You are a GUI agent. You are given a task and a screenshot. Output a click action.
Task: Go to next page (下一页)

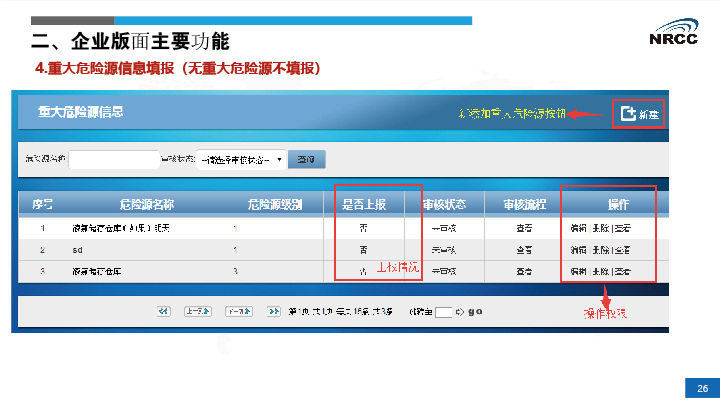coord(238,311)
